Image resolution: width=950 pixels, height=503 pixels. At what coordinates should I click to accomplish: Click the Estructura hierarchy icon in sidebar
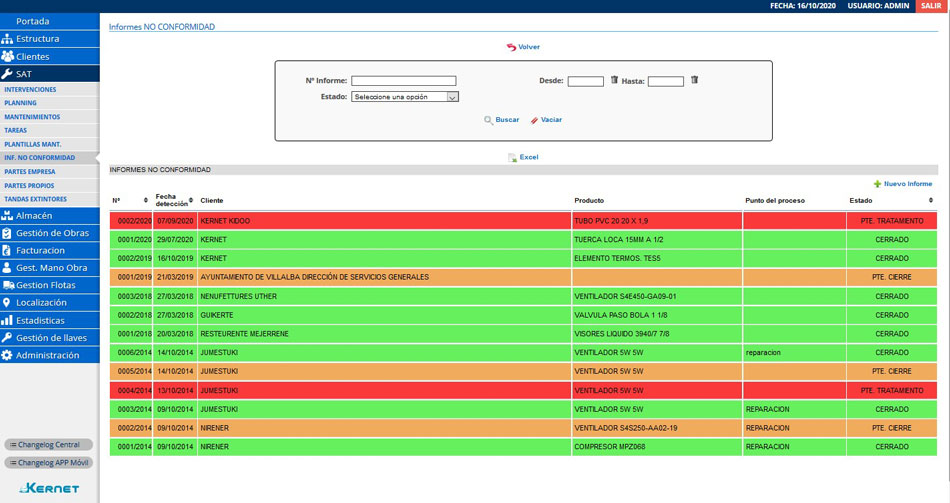[x=7, y=39]
